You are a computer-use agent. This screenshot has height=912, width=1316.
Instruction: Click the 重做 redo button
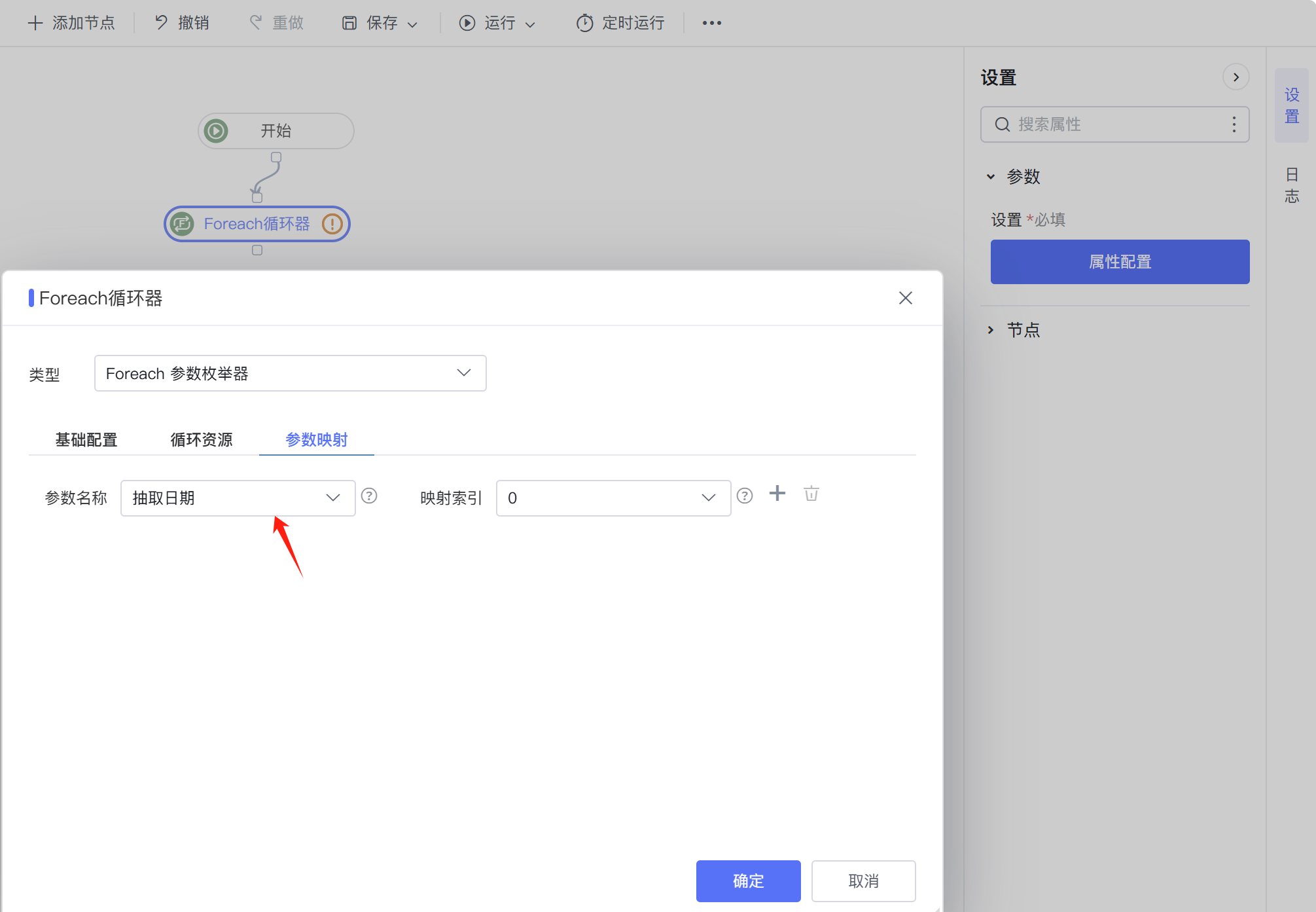pos(276,23)
